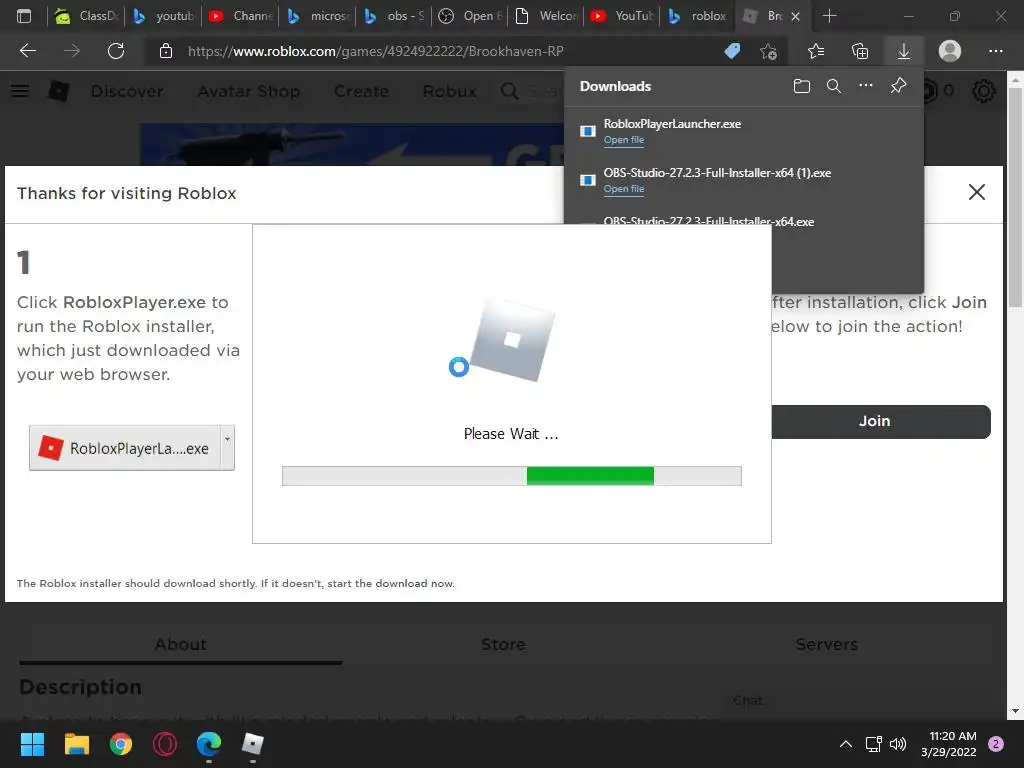Image resolution: width=1024 pixels, height=768 pixels.
Task: Open Discover in Roblox navigation
Action: tap(127, 91)
